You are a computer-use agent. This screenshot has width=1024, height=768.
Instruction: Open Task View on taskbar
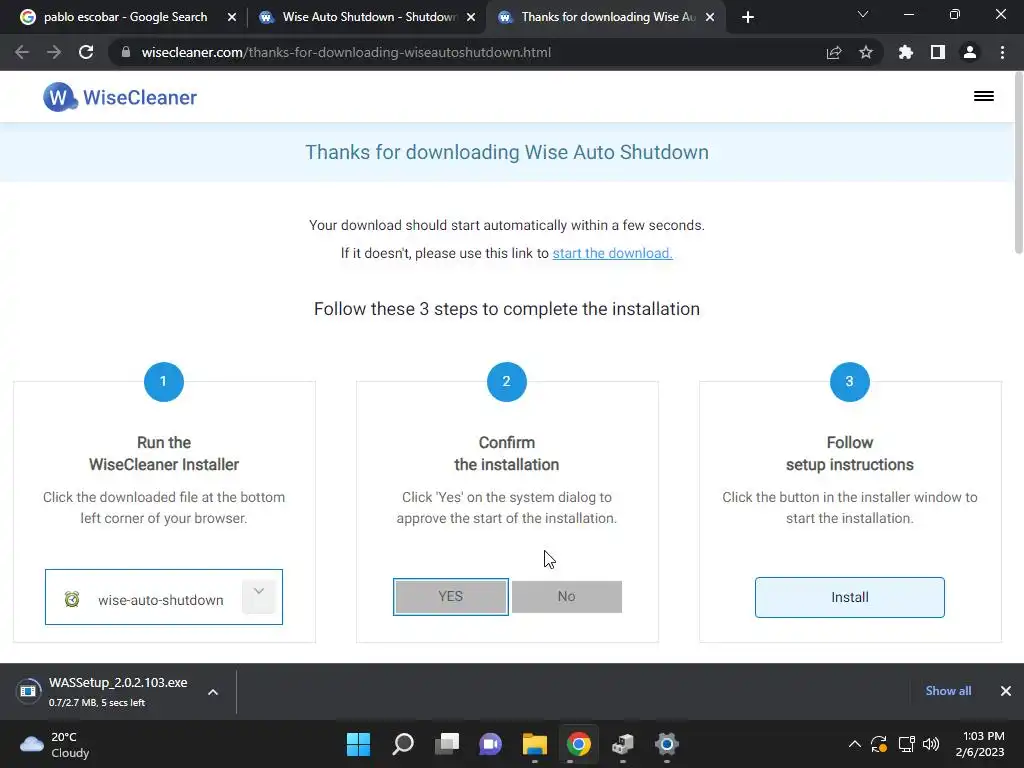point(447,744)
